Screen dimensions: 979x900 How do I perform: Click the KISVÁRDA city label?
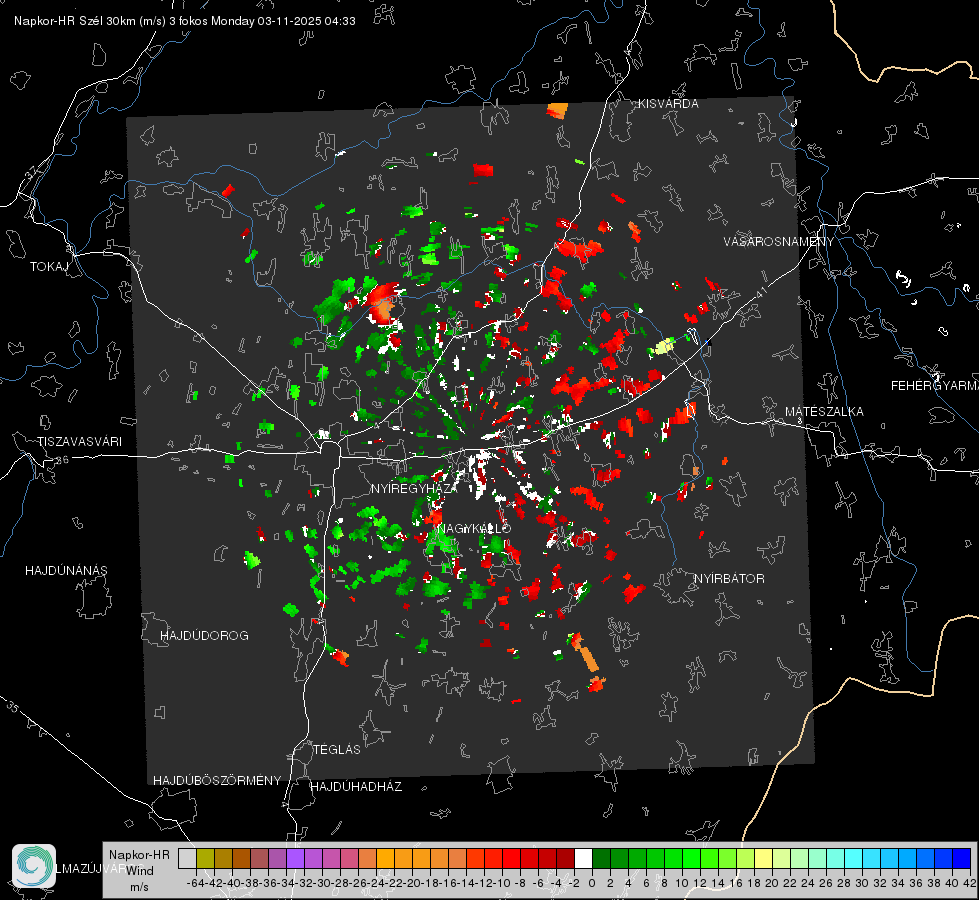[668, 104]
